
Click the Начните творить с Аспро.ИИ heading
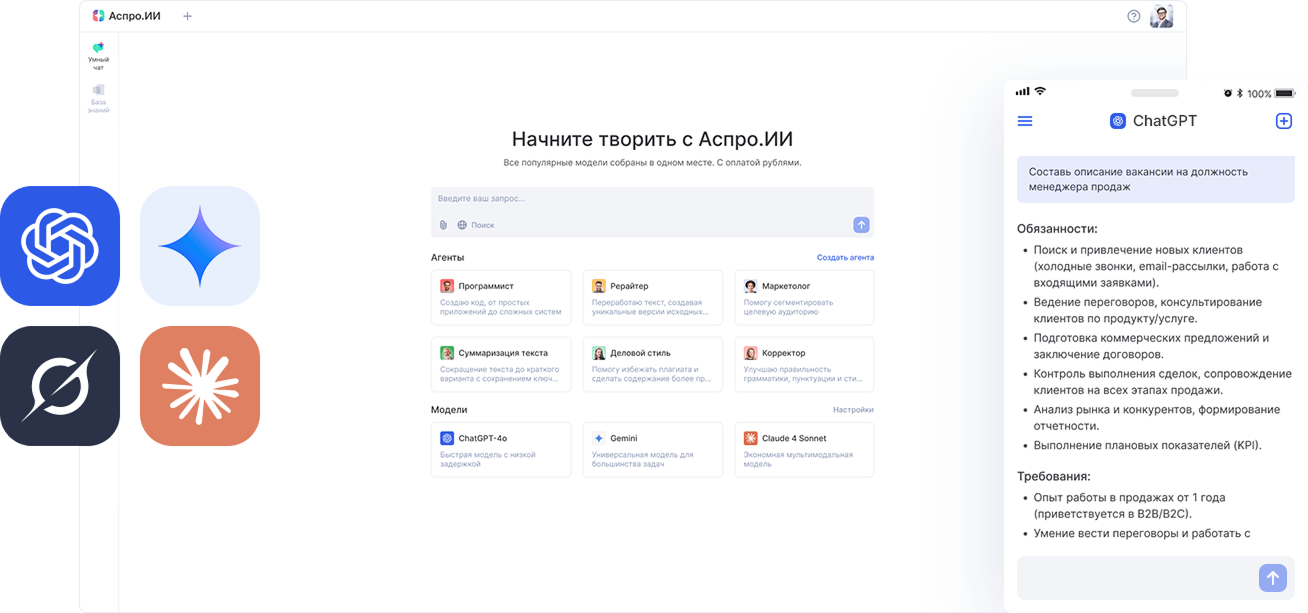click(x=652, y=139)
